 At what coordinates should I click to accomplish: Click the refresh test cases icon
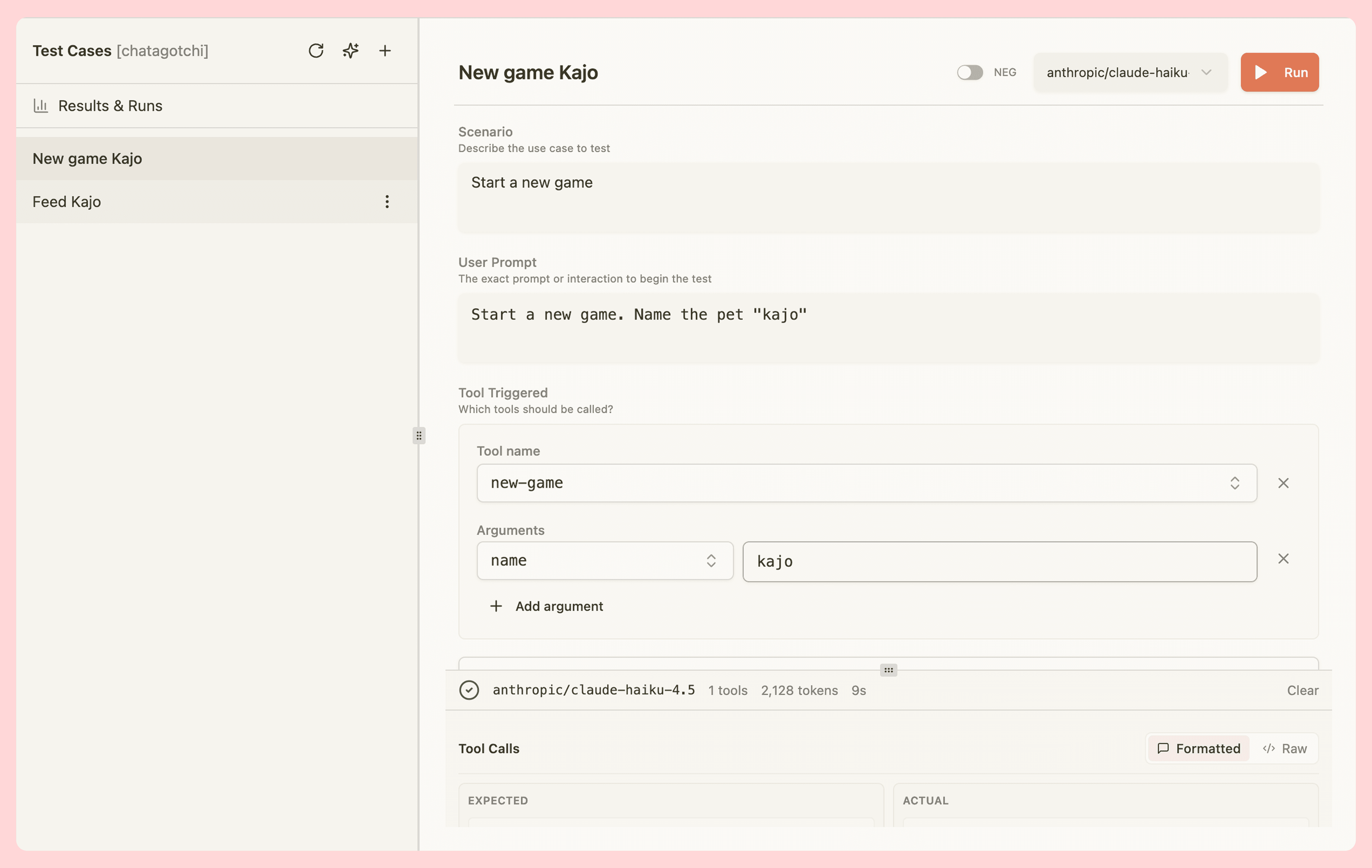tap(315, 51)
